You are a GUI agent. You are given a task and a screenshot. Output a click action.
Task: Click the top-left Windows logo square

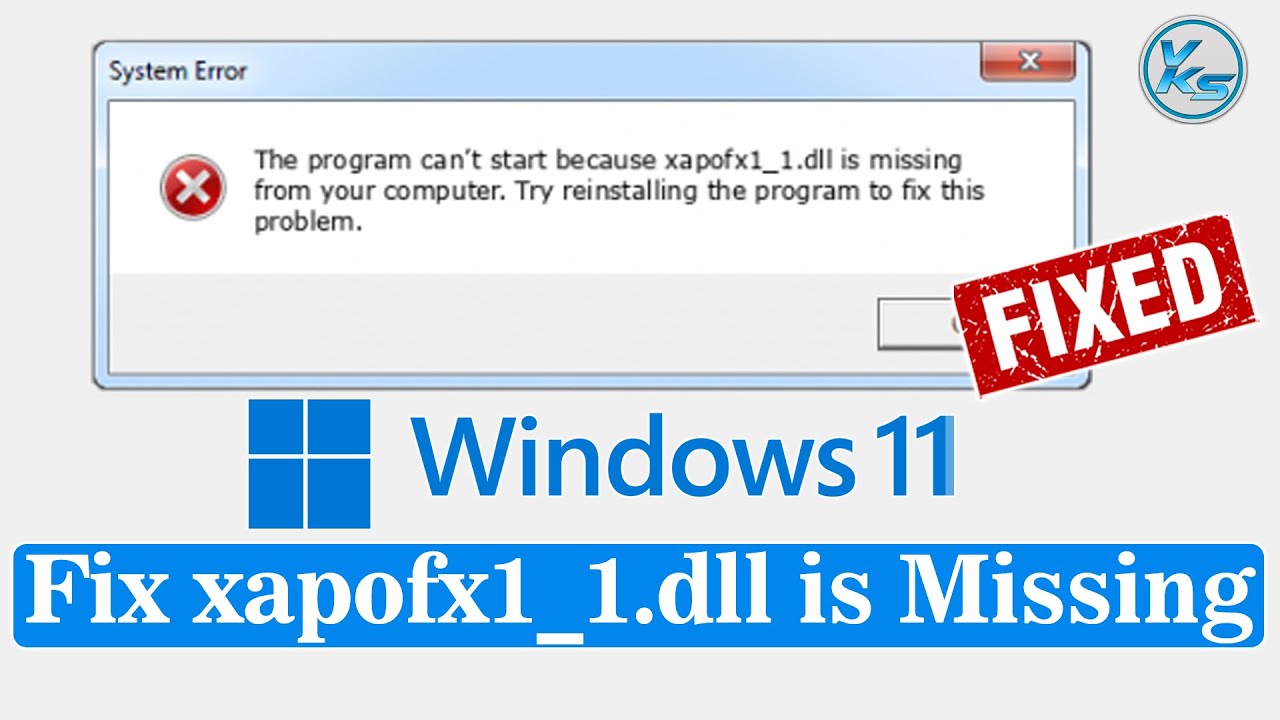pos(277,429)
